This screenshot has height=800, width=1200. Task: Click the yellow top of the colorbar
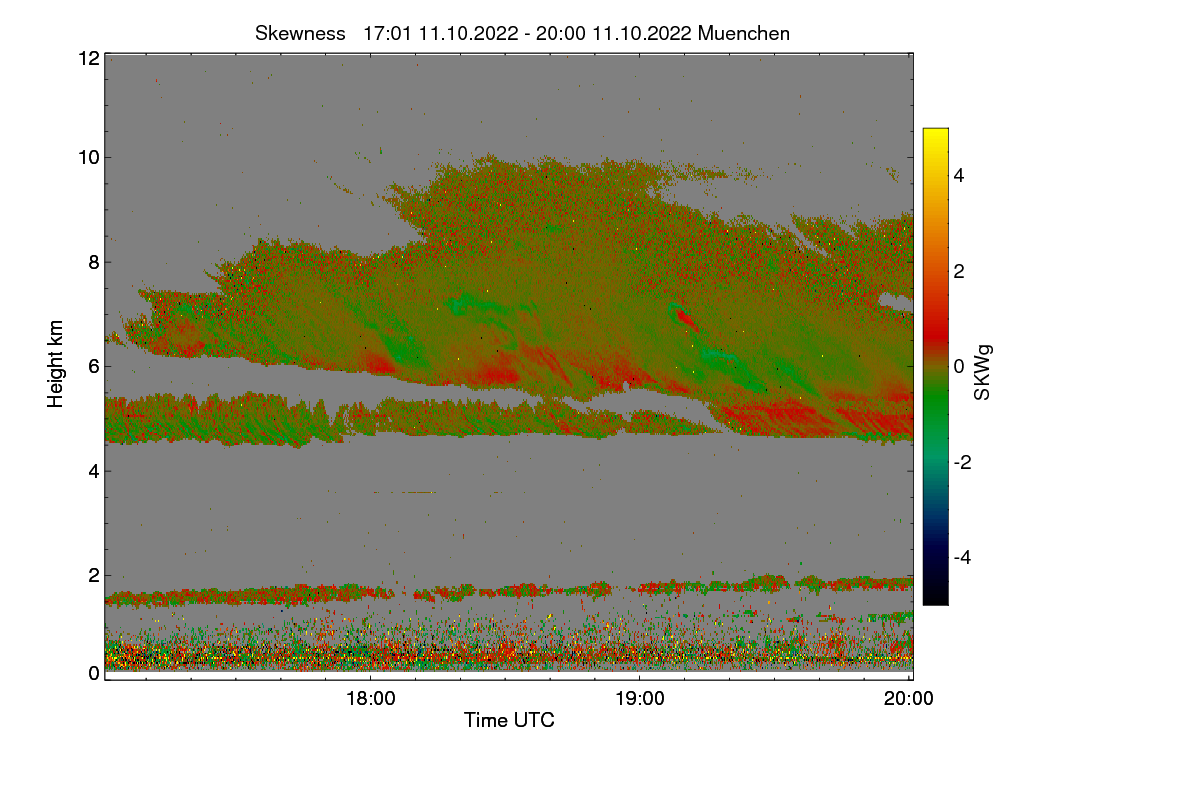pos(935,140)
